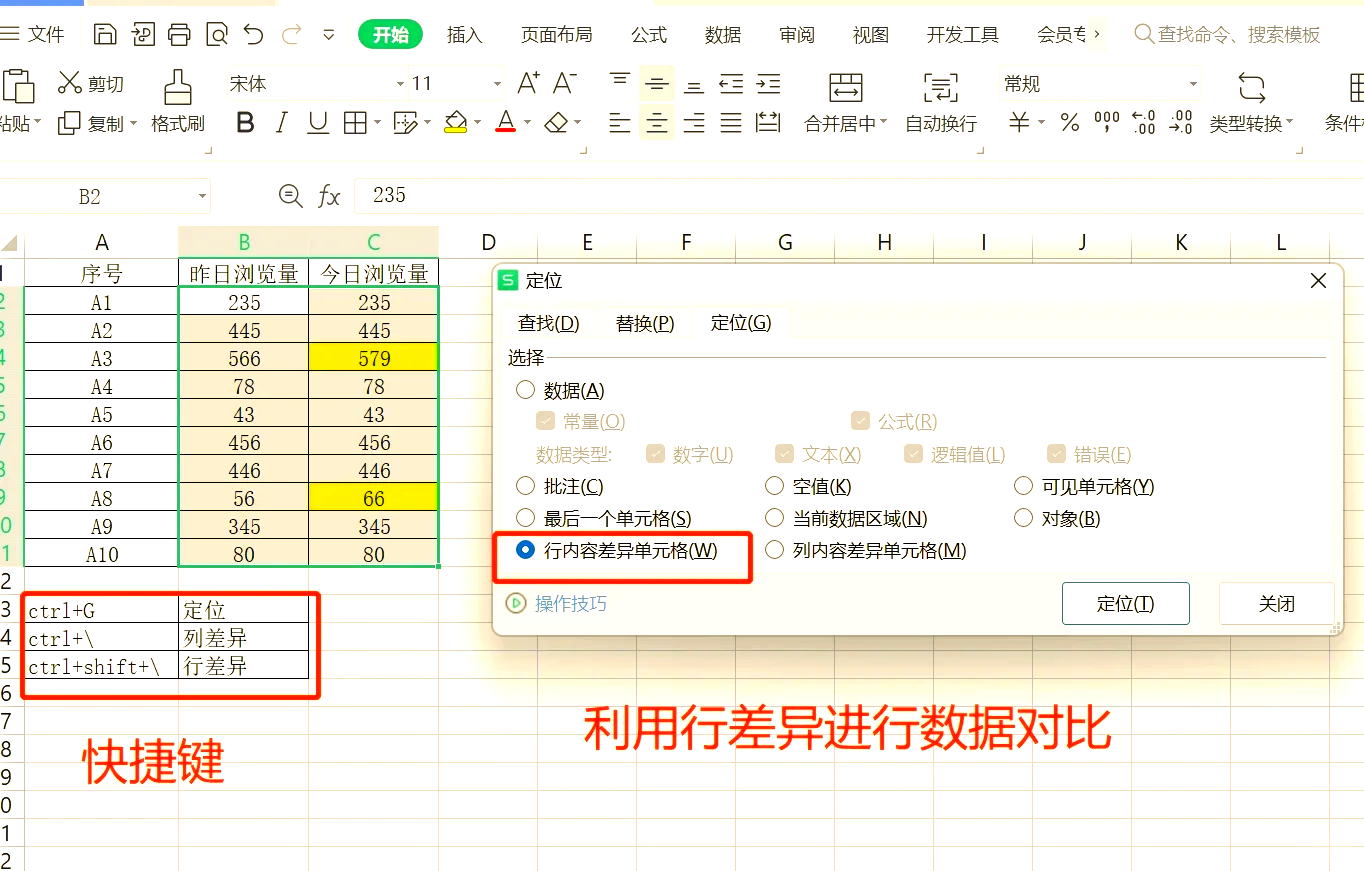This screenshot has width=1364, height=871.
Task: Expand the fill color dropdown arrow
Action: tap(475, 123)
